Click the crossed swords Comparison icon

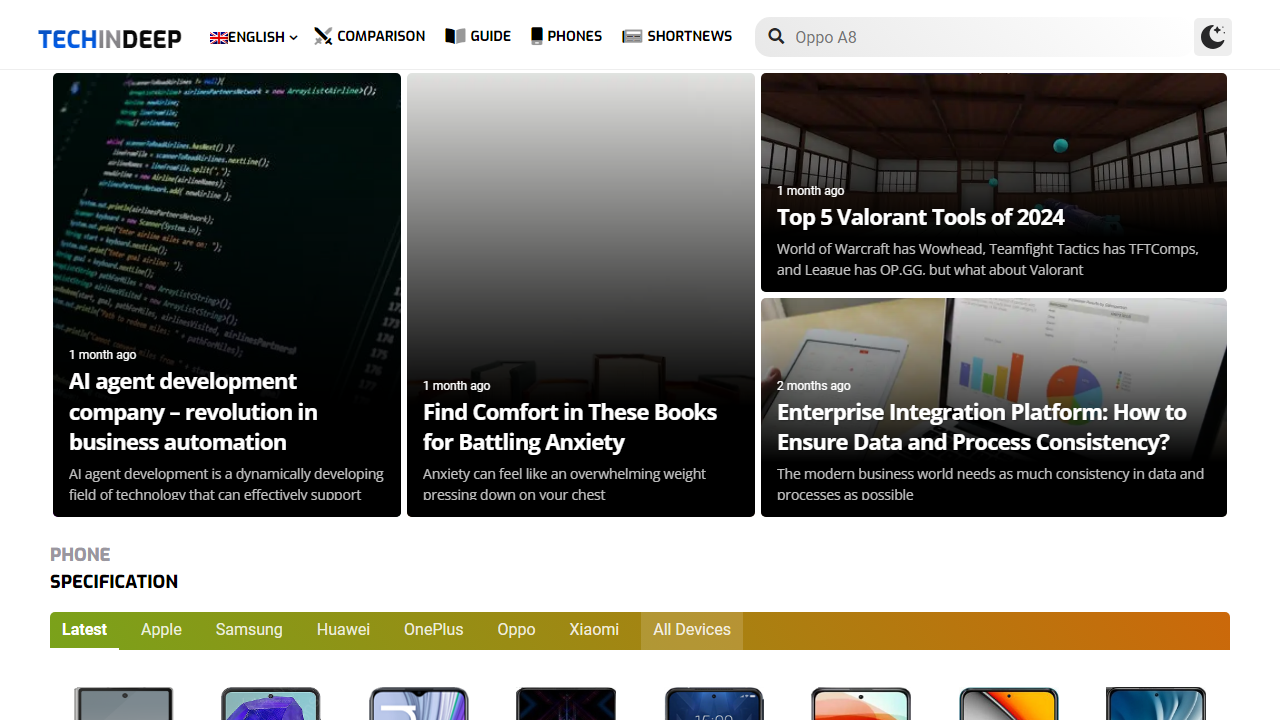[323, 37]
